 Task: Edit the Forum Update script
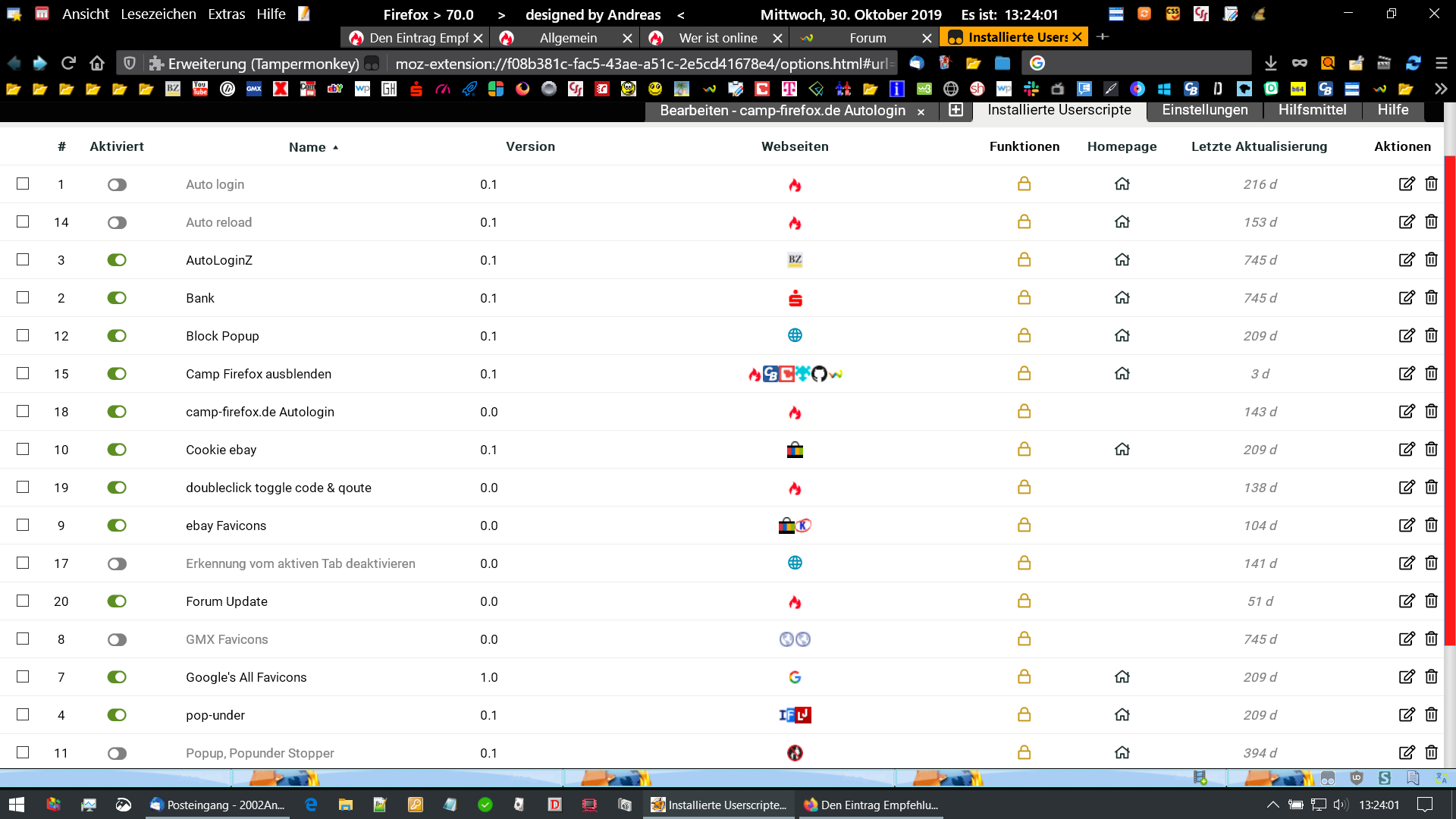[1406, 601]
